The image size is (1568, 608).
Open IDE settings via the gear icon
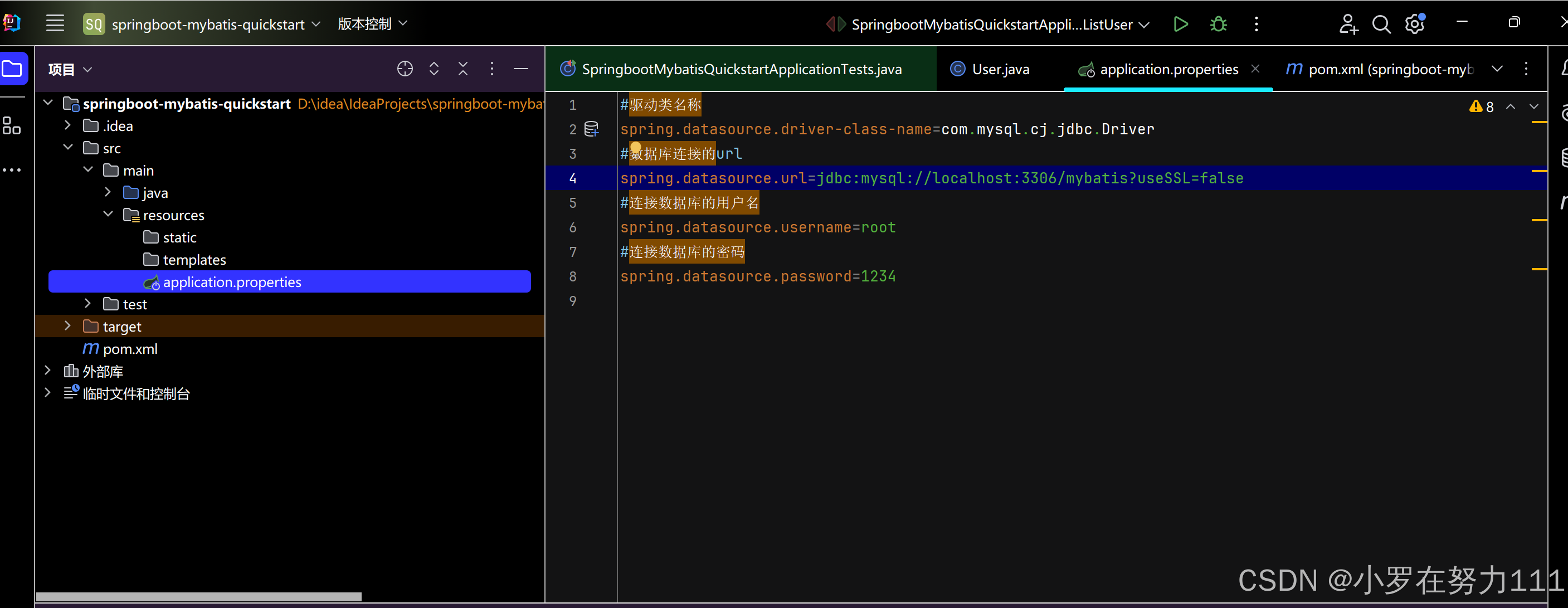1414,25
